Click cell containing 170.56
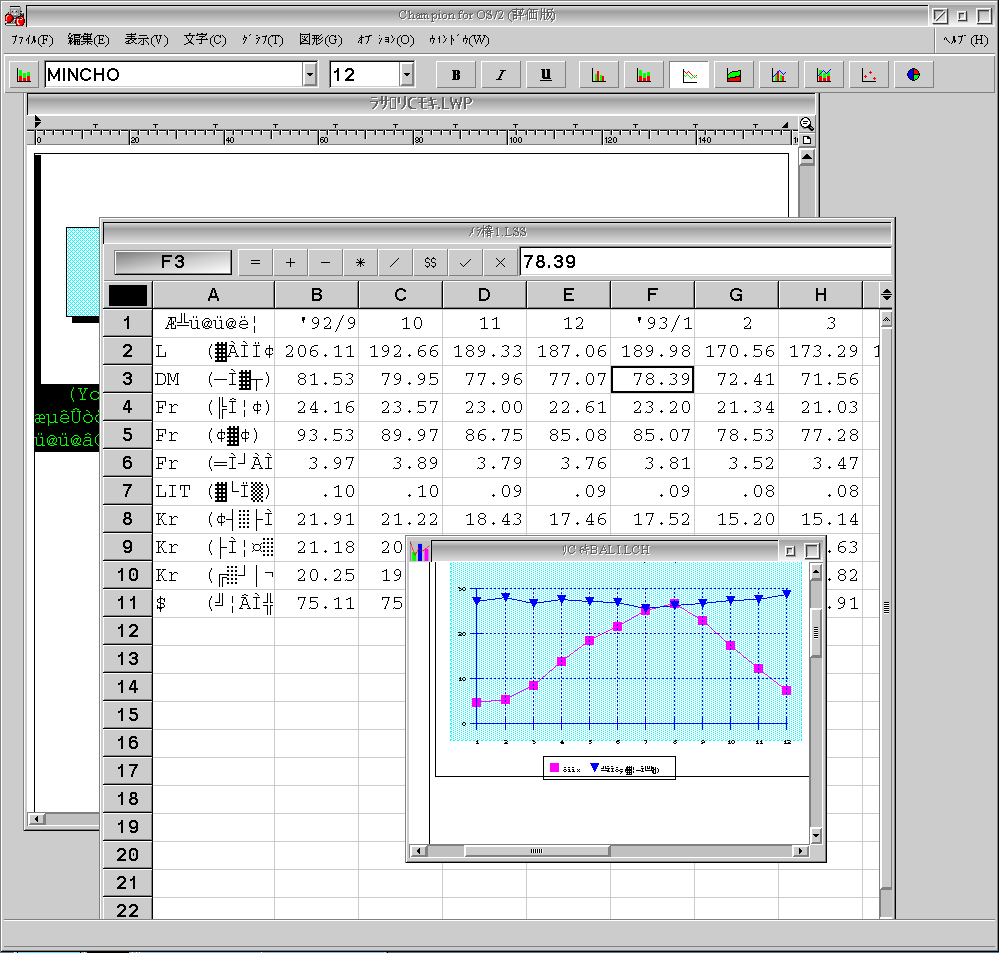This screenshot has width=999, height=953. pos(737,351)
